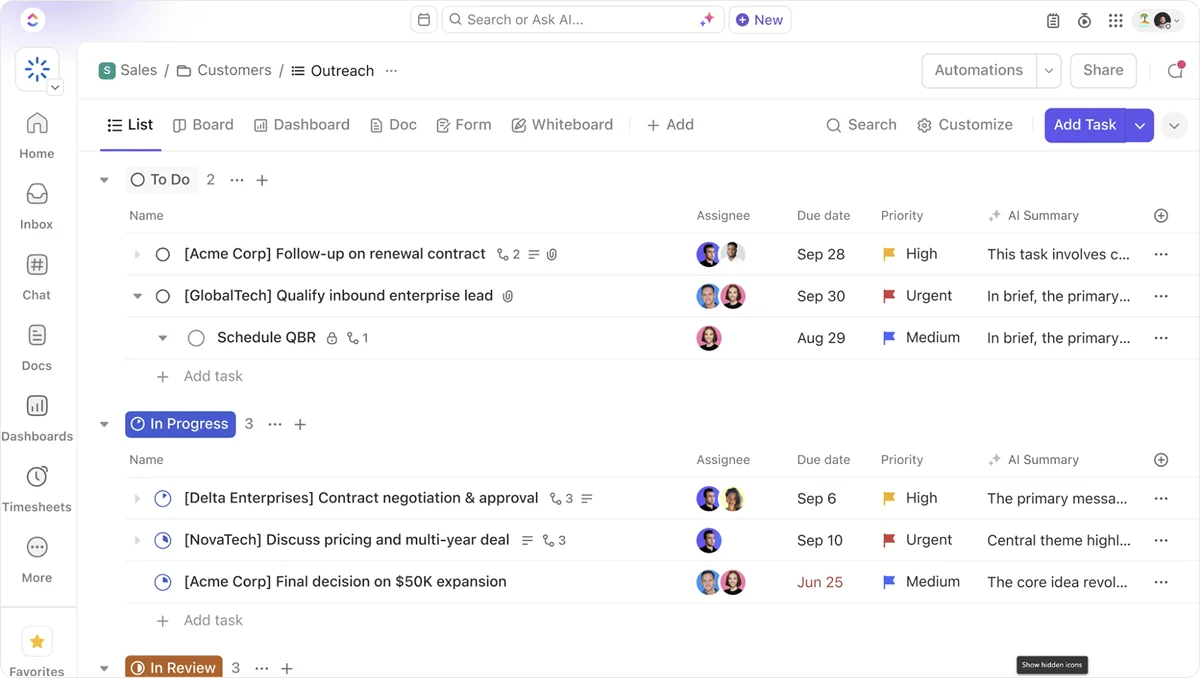
Task: Switch to the Board tab
Action: 203,125
